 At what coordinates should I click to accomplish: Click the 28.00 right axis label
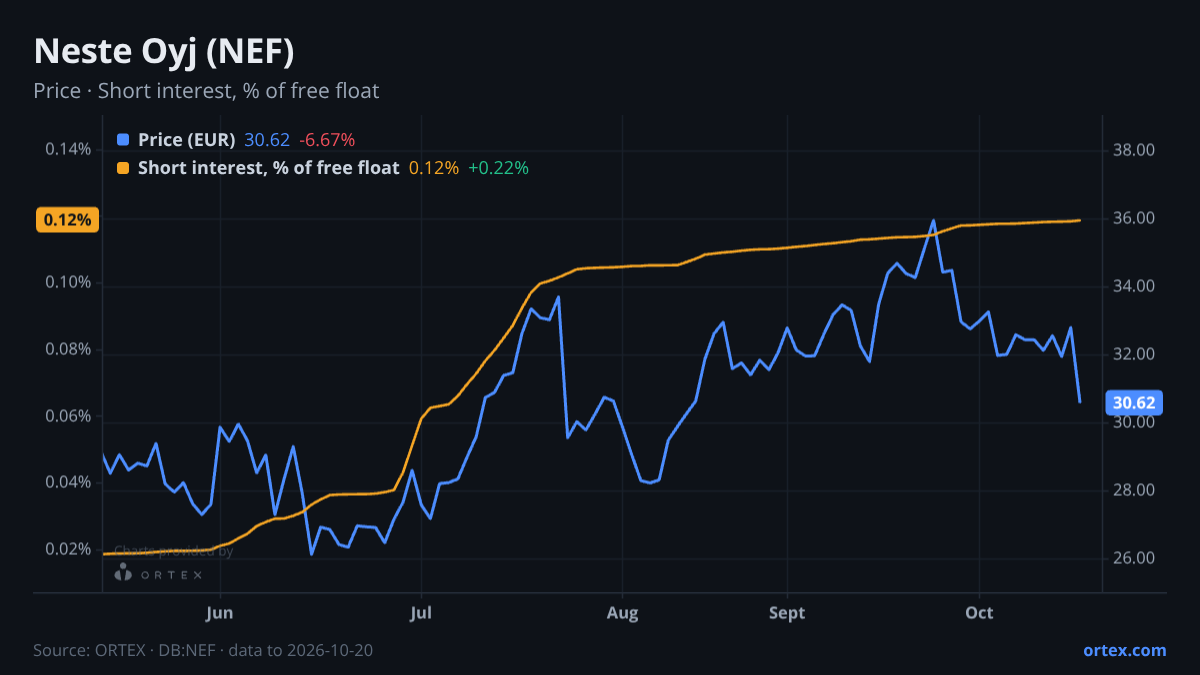tap(1134, 490)
